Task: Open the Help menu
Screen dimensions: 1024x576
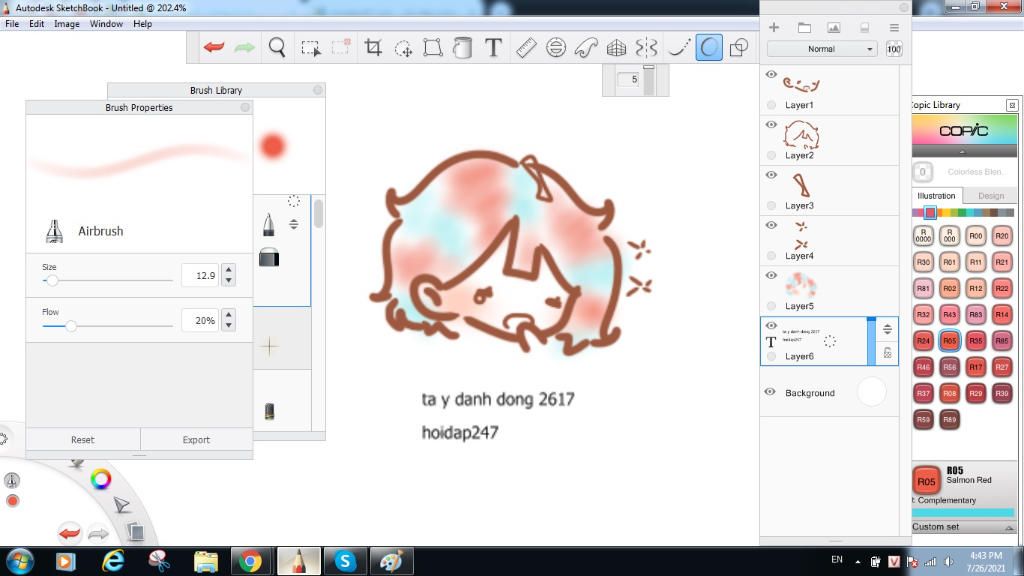Action: pyautogui.click(x=142, y=24)
